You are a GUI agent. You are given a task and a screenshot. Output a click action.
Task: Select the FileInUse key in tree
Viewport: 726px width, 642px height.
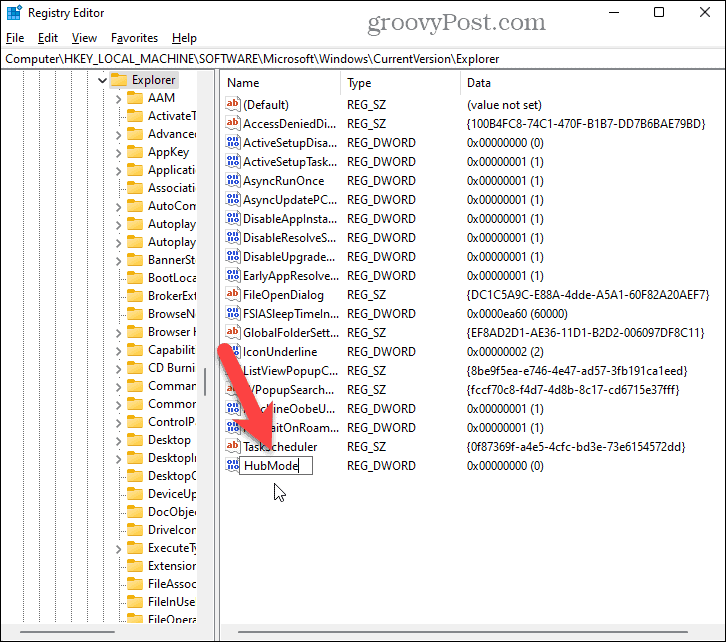pyautogui.click(x=171, y=602)
